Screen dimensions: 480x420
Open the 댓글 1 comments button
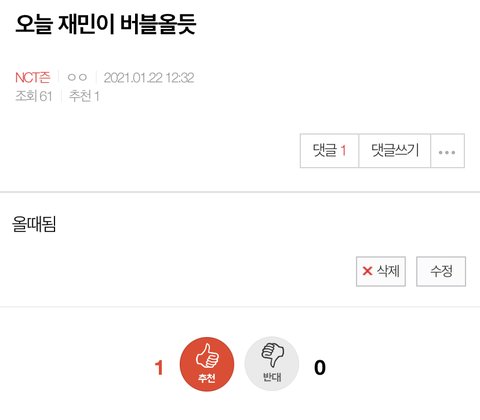click(329, 151)
